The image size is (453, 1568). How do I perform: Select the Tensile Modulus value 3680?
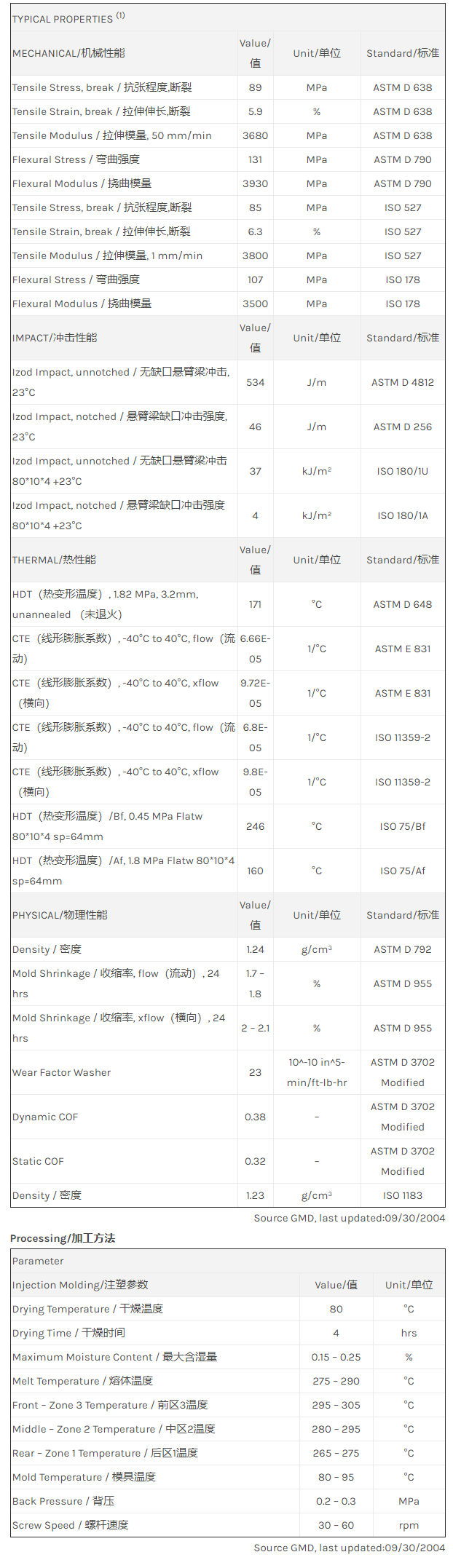(x=255, y=135)
